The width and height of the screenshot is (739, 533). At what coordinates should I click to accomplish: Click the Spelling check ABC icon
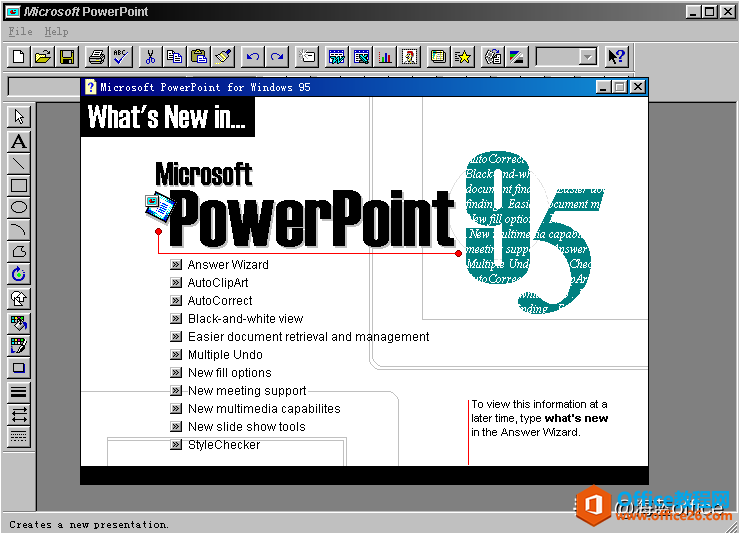coord(121,57)
